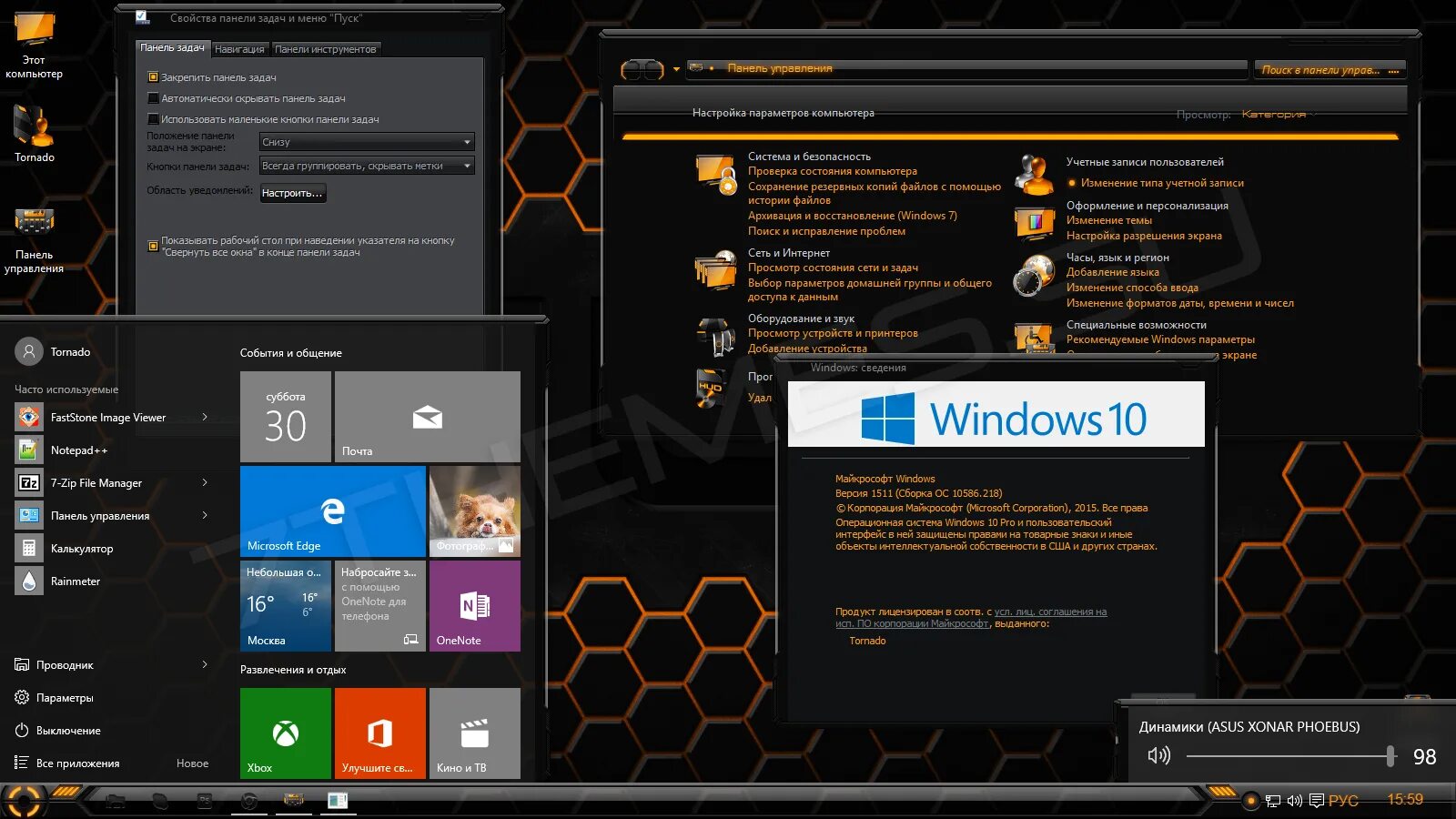Switch to the 'Навигация' tab
The width and height of the screenshot is (1456, 819).
point(239,49)
